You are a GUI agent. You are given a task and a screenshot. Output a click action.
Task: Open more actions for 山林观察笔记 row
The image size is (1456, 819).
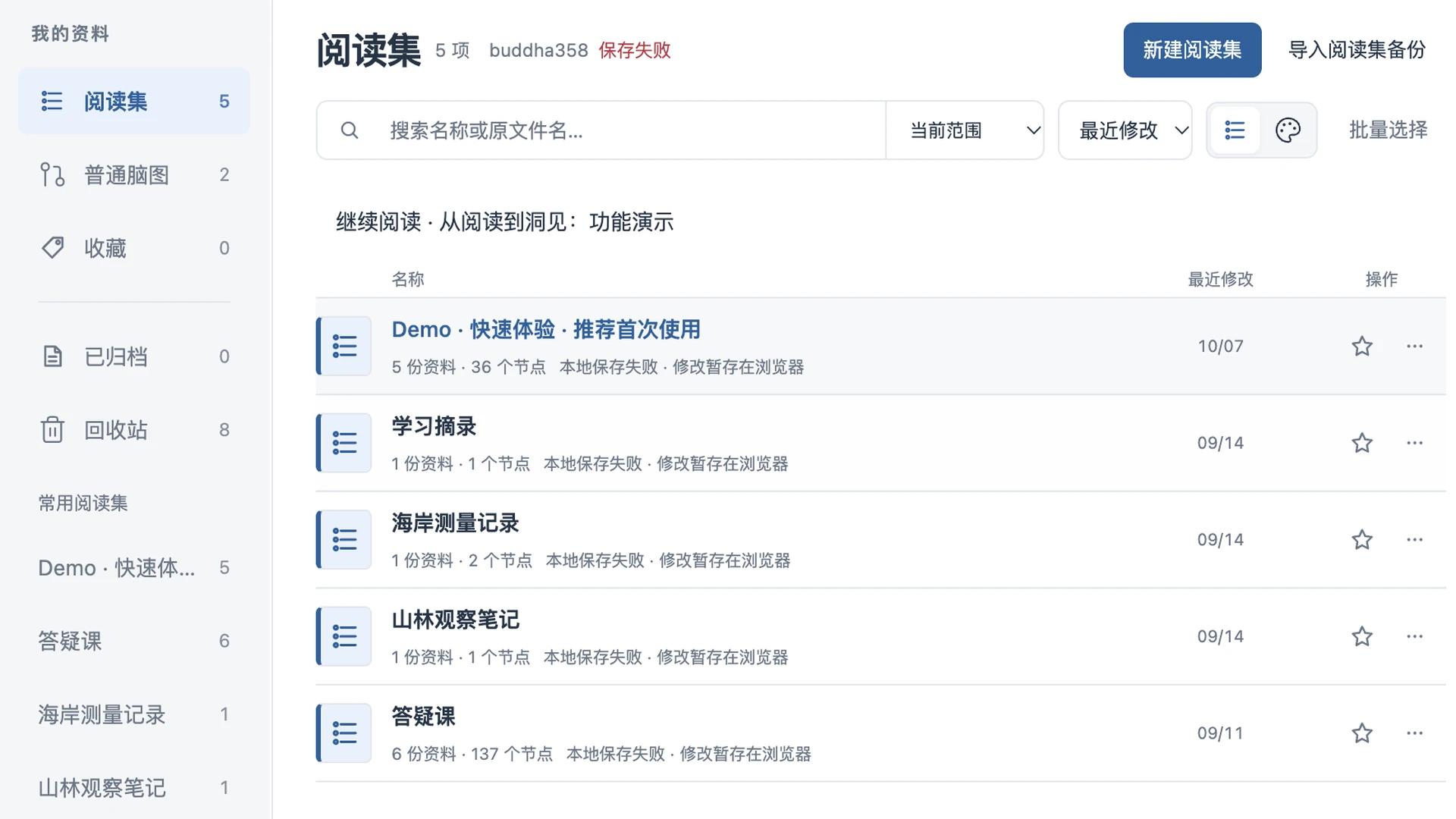(1414, 636)
